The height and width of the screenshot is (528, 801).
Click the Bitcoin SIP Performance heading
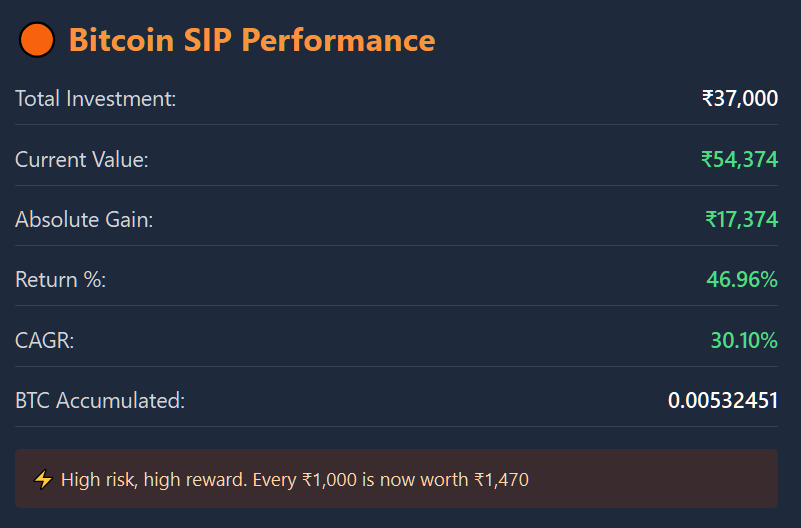coord(252,41)
